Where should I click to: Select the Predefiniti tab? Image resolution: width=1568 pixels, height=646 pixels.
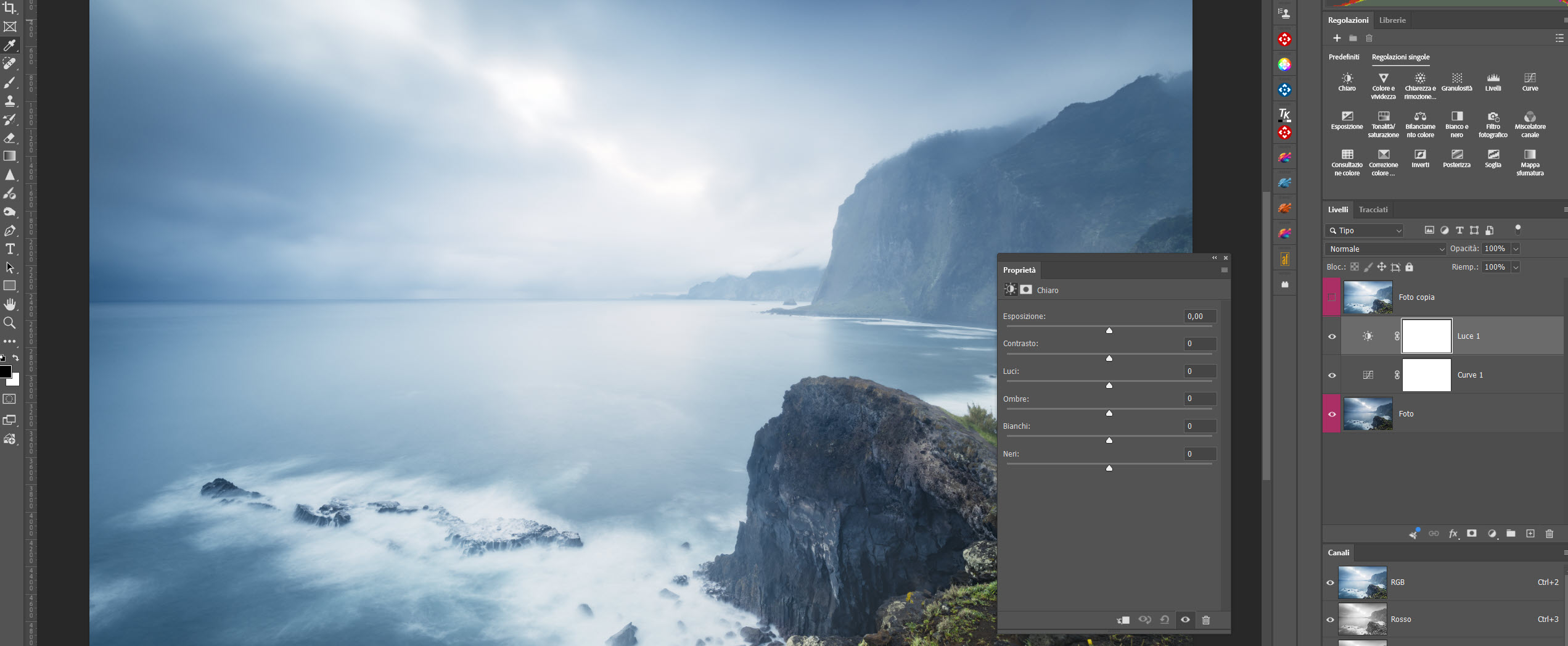pos(1344,57)
